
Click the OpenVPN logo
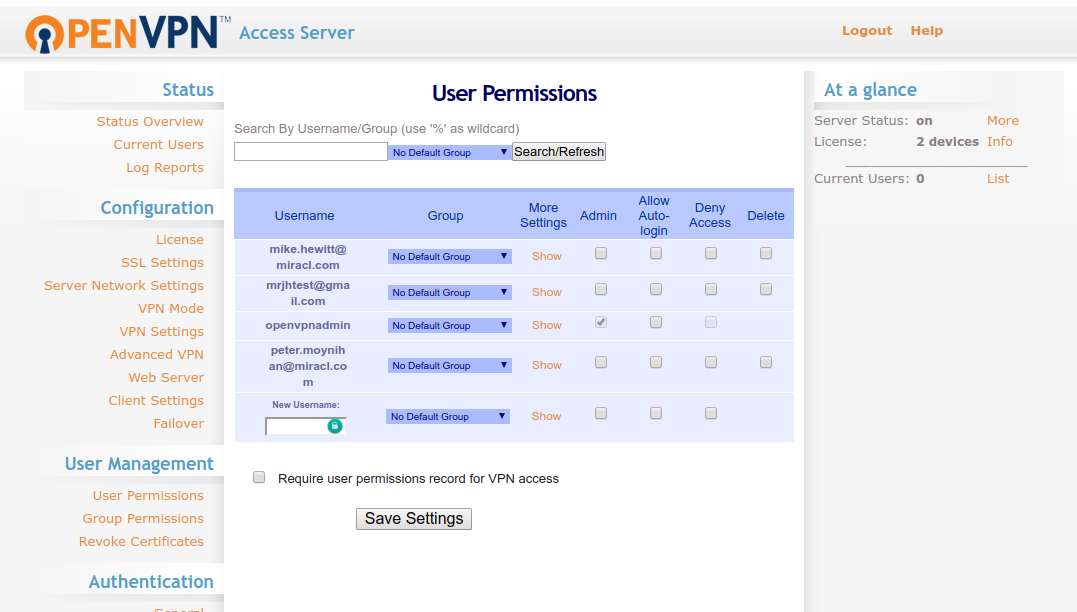pos(128,33)
